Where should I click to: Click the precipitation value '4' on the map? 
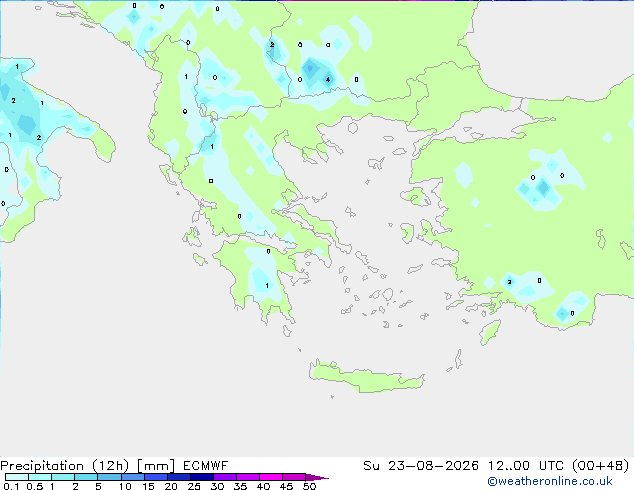(x=328, y=80)
